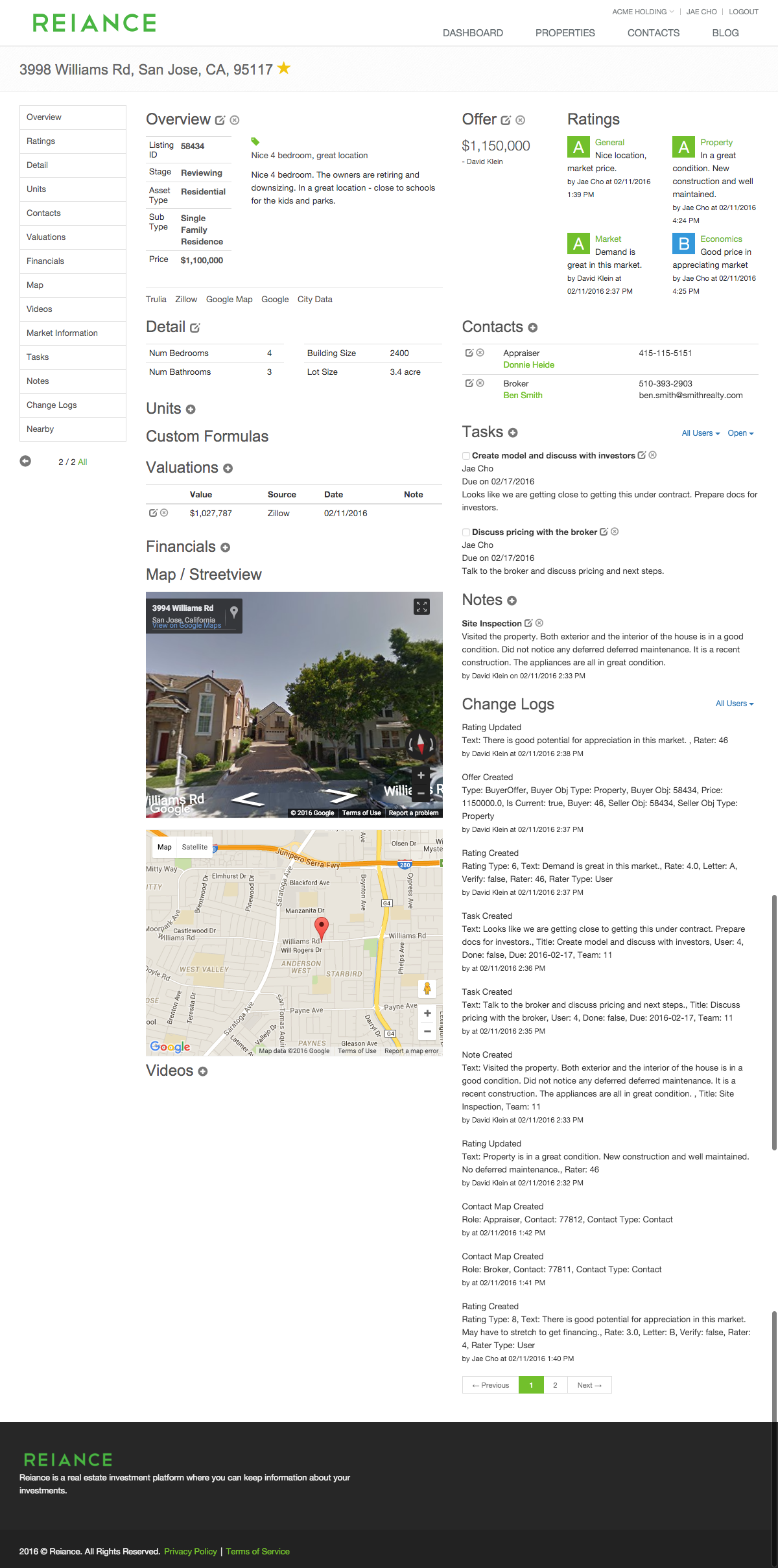Open the Tasks All Users dropdown
Image resolution: width=778 pixels, height=1568 pixels.
[x=701, y=433]
